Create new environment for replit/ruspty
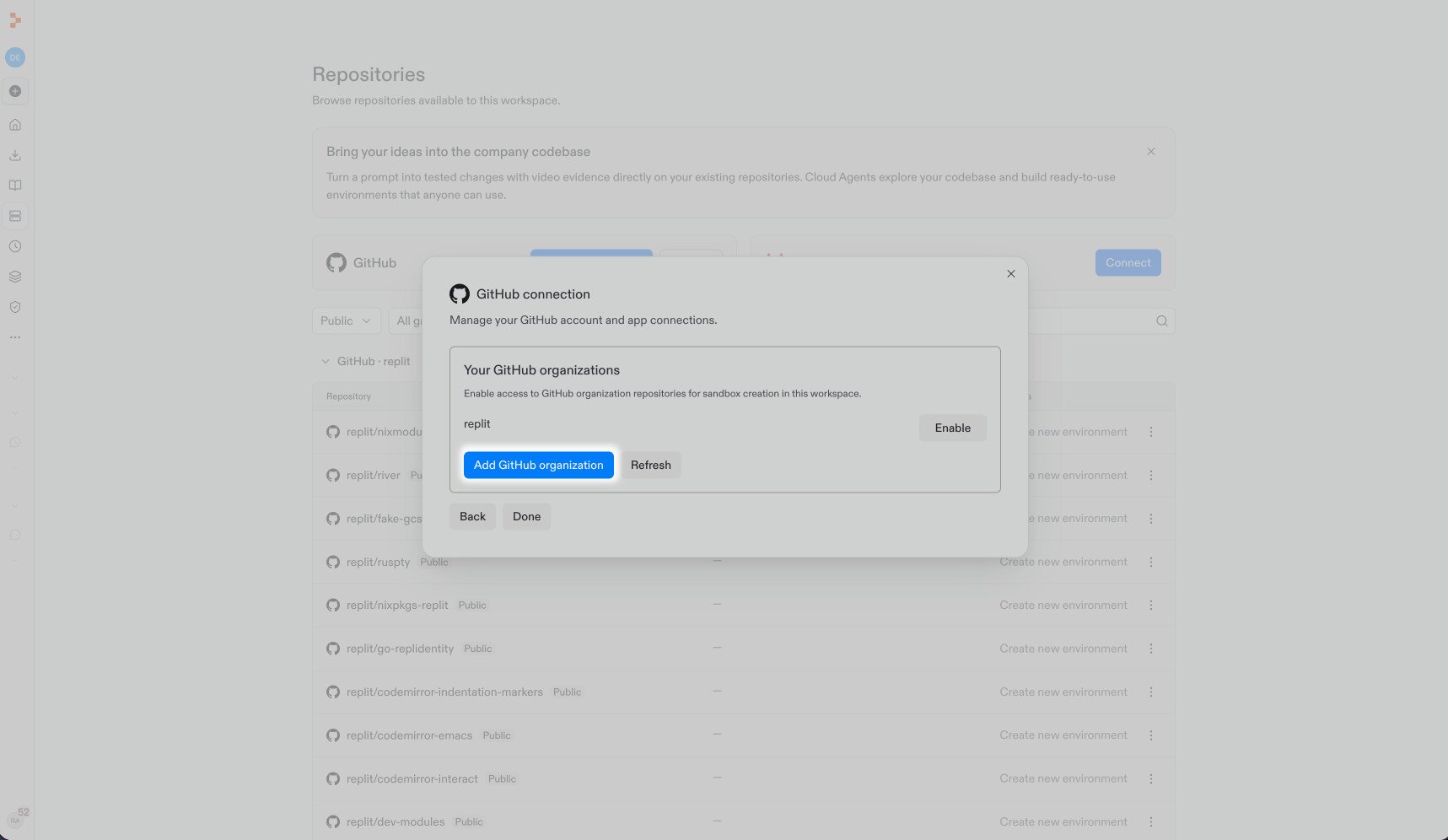The height and width of the screenshot is (840, 1448). coord(1063,562)
